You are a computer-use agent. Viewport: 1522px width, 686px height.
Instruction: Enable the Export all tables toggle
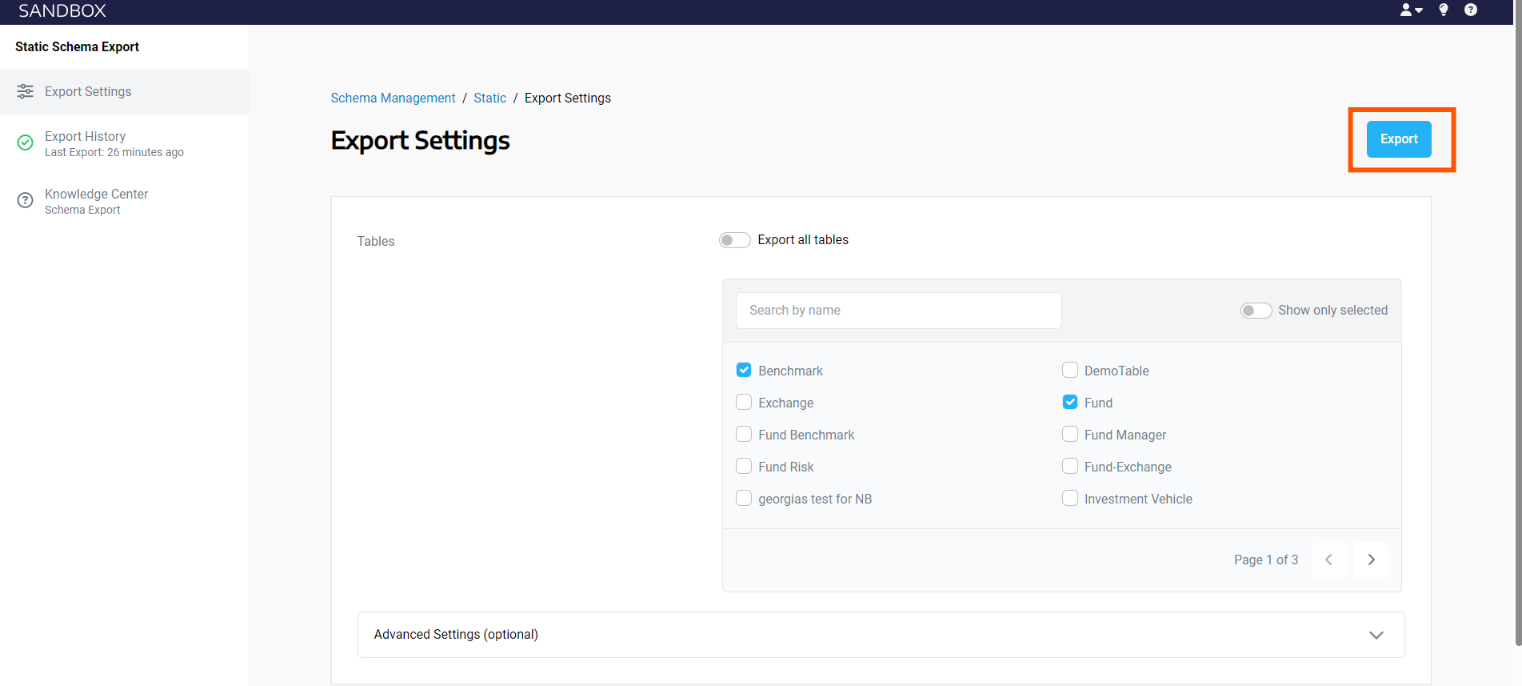click(734, 240)
